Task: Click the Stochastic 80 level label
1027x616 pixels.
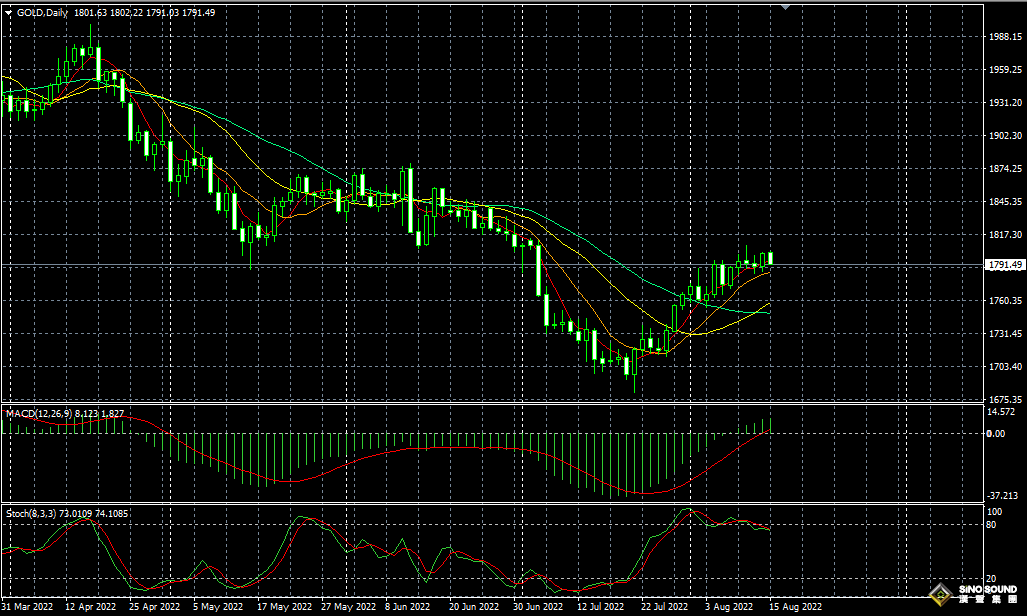Action: (993, 524)
